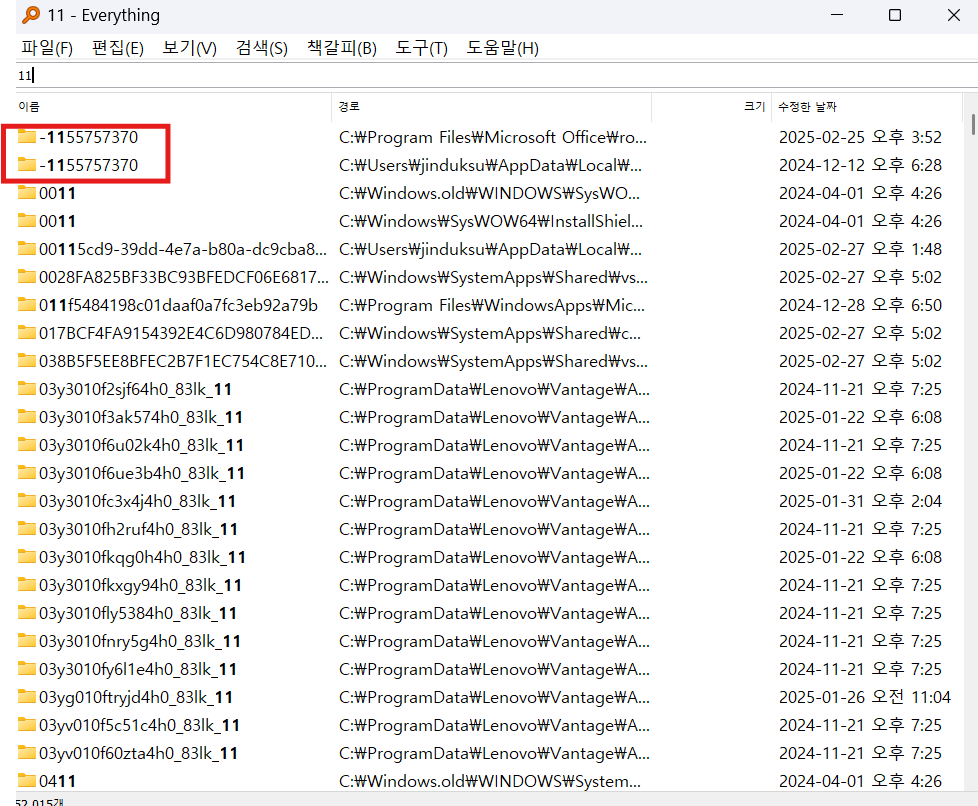
Task: Open the 도구(T) menu
Action: (422, 48)
